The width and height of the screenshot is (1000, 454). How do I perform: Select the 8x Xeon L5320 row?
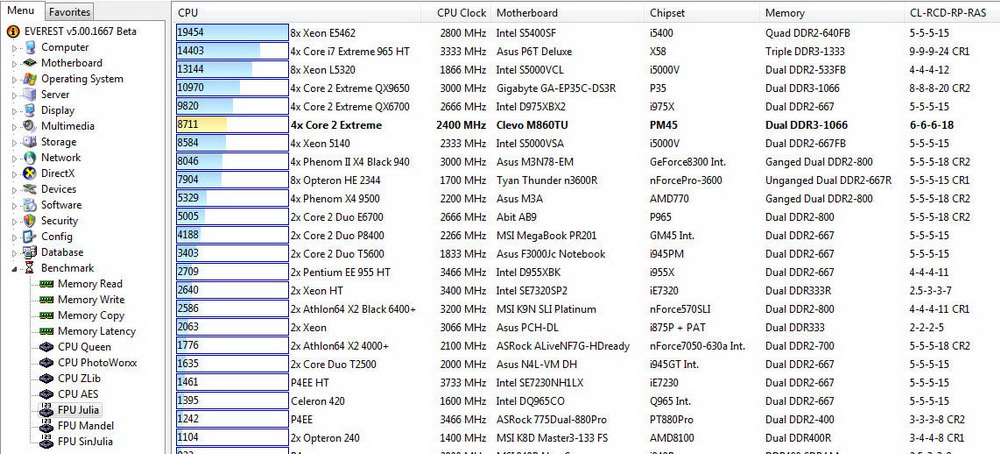coord(587,70)
